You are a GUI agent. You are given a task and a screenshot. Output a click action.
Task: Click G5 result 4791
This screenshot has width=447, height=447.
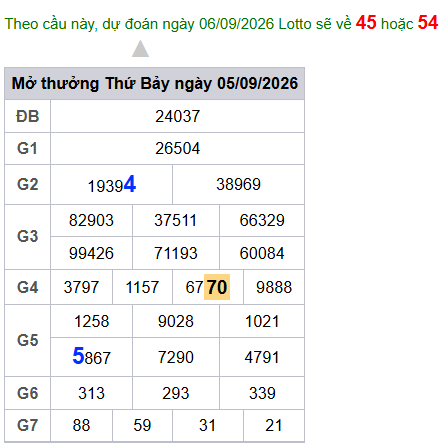[x=262, y=357]
